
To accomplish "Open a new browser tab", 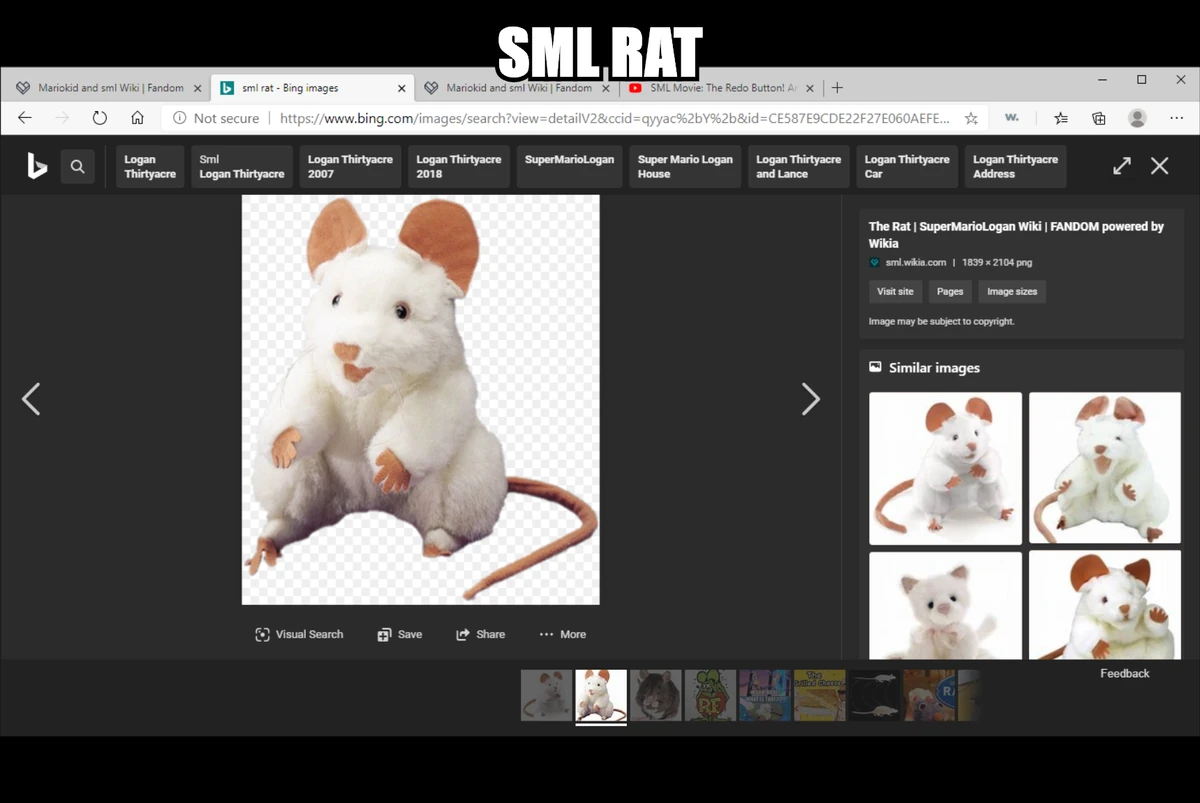I will click(x=837, y=87).
